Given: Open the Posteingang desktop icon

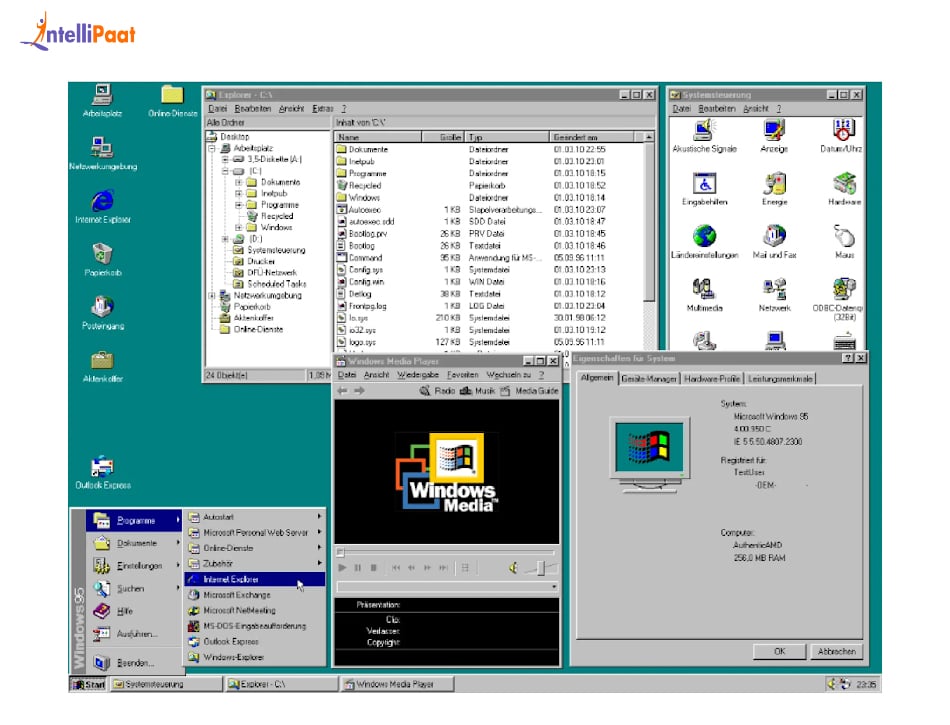Looking at the screenshot, I should point(102,313).
